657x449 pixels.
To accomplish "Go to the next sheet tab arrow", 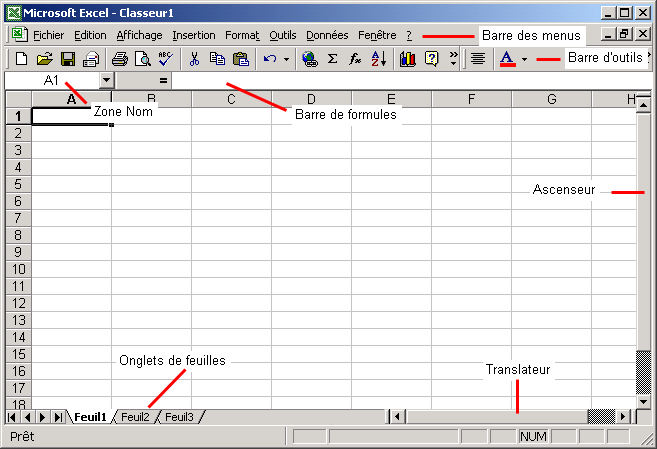I will 42,417.
